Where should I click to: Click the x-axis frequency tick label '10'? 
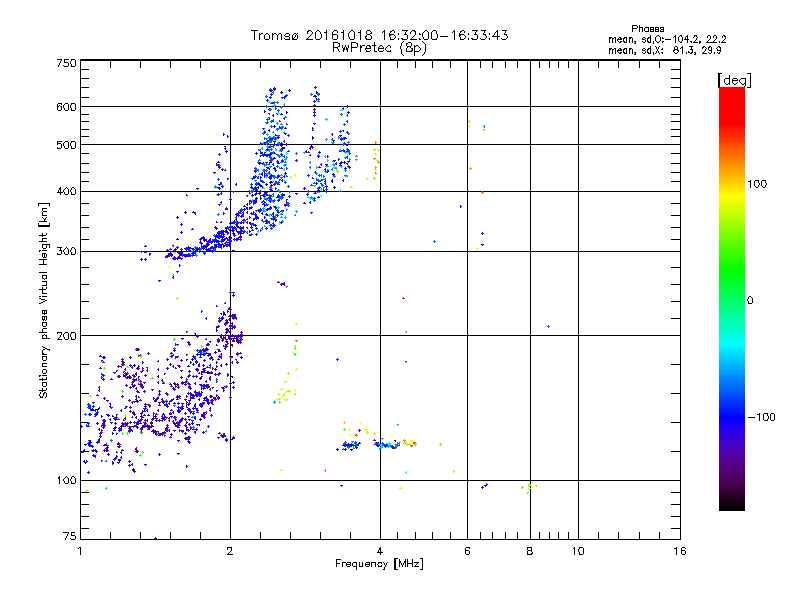pyautogui.click(x=578, y=551)
